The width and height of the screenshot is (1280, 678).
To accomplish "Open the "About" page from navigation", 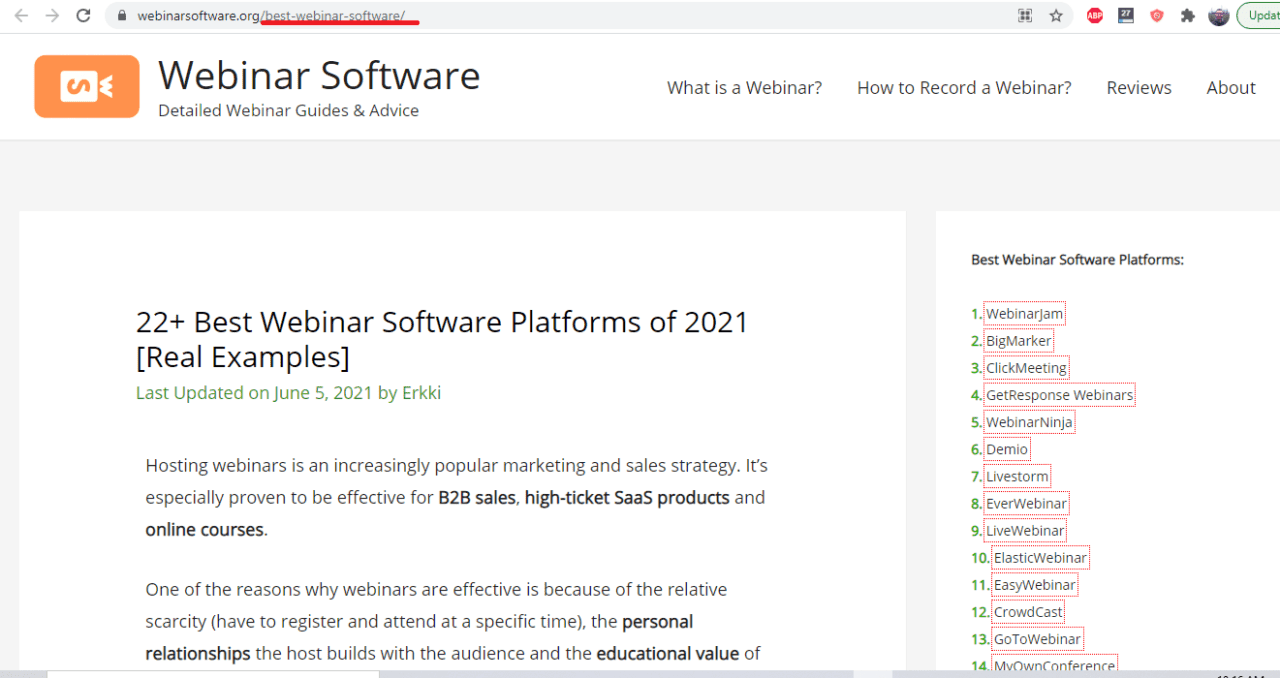I will (x=1231, y=87).
